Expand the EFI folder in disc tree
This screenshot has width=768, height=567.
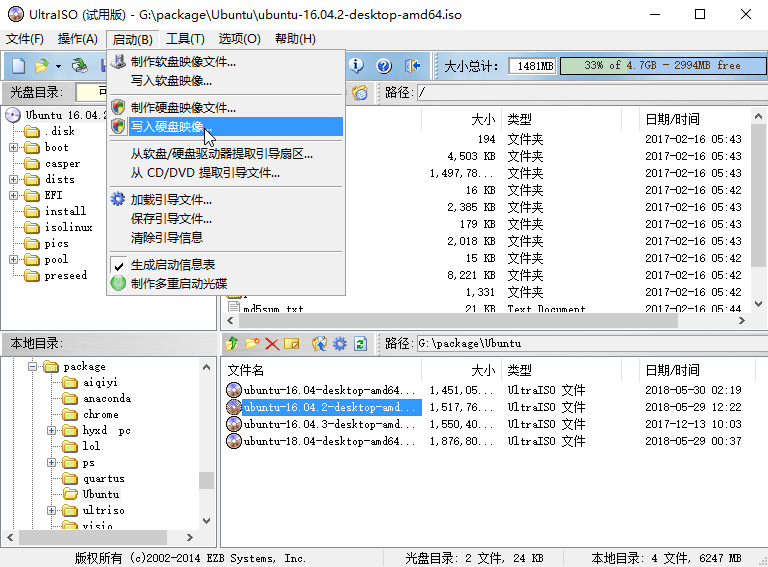13,195
